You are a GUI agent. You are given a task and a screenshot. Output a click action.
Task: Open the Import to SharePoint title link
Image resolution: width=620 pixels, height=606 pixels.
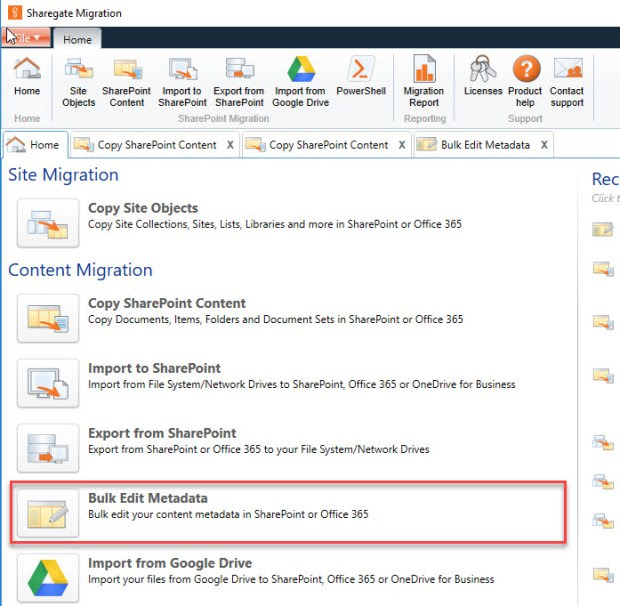pos(154,368)
